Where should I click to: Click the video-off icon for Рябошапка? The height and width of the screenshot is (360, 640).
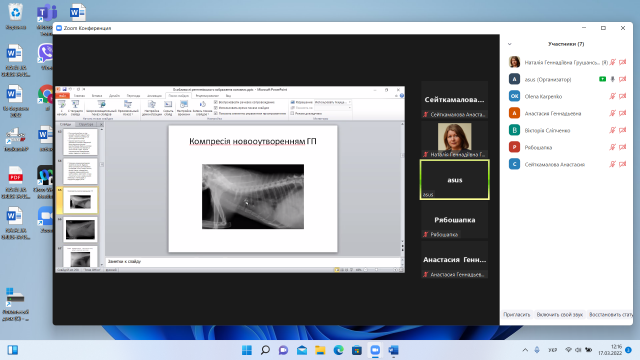(x=622, y=147)
